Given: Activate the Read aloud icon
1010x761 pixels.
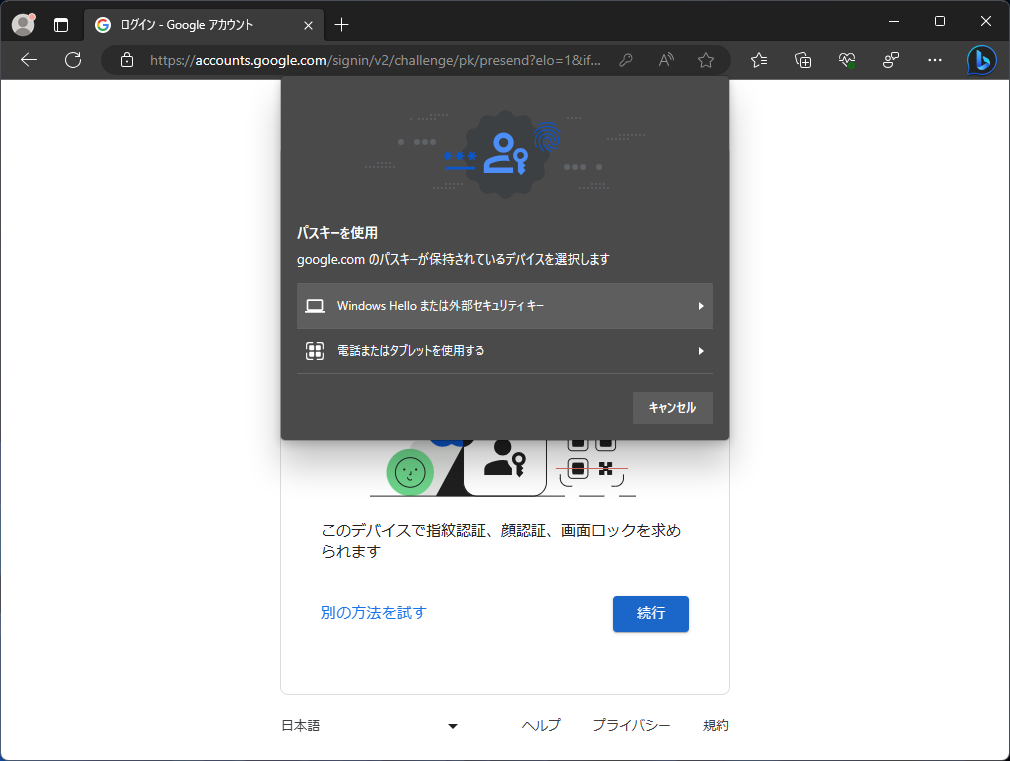Looking at the screenshot, I should point(665,60).
